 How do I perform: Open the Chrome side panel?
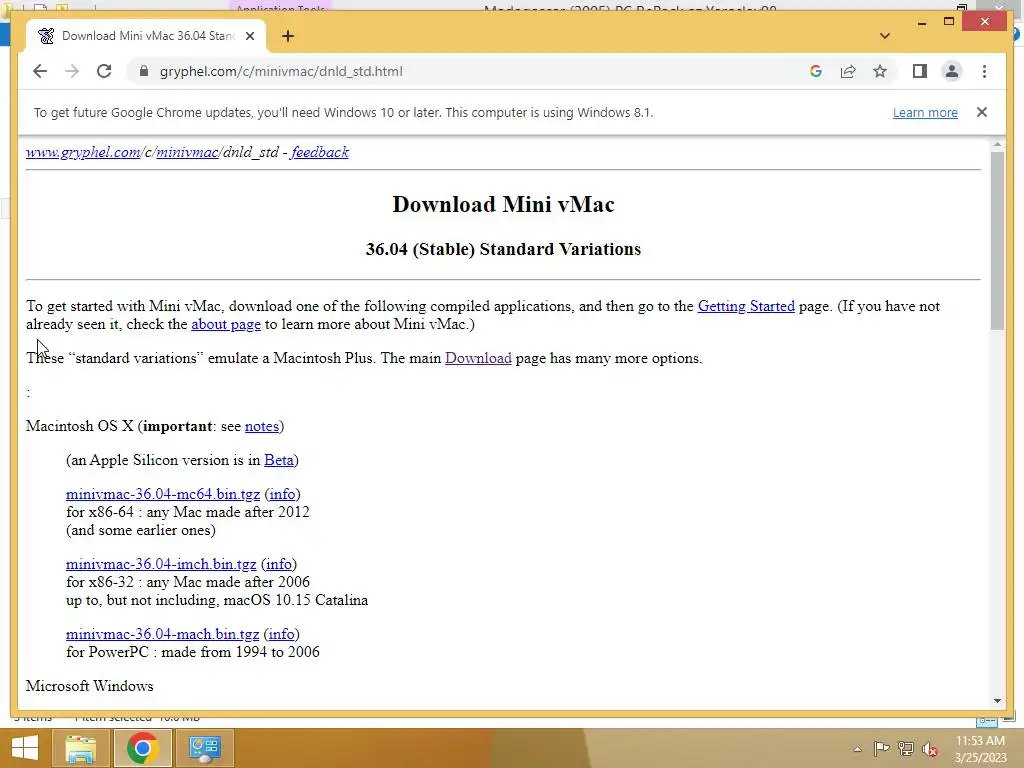click(920, 71)
